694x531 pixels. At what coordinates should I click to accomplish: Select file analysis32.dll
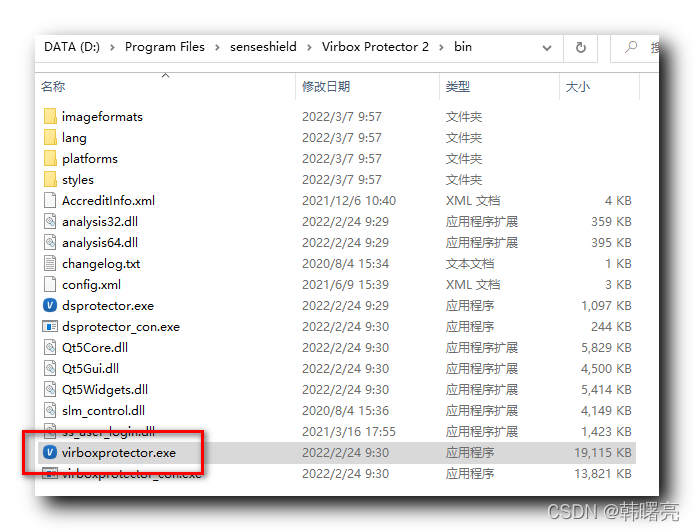click(x=100, y=222)
